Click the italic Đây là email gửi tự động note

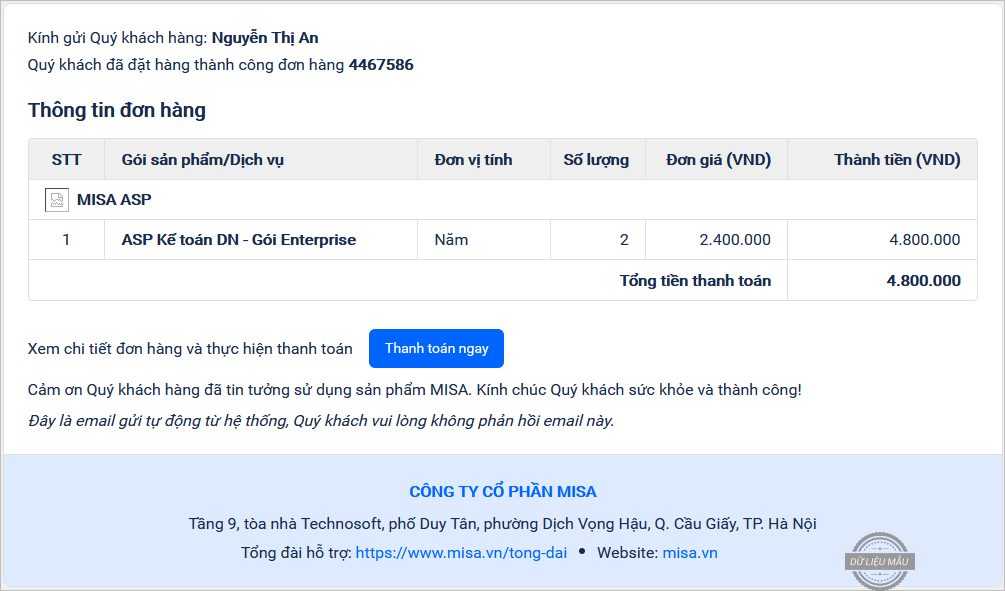pyautogui.click(x=321, y=420)
